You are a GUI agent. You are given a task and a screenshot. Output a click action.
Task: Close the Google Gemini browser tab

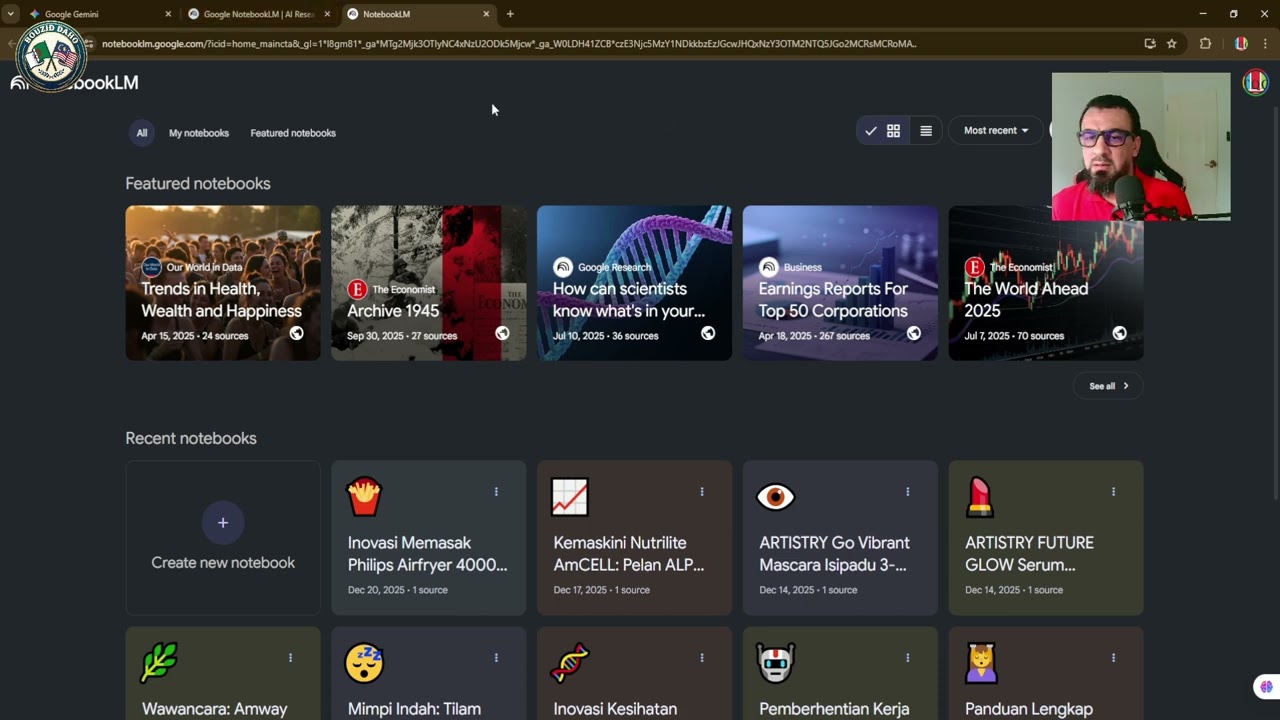point(168,14)
